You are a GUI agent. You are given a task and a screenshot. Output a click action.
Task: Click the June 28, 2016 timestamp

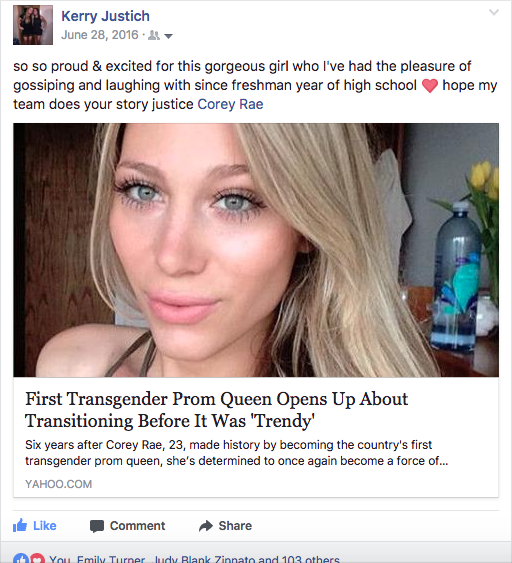pyautogui.click(x=99, y=35)
